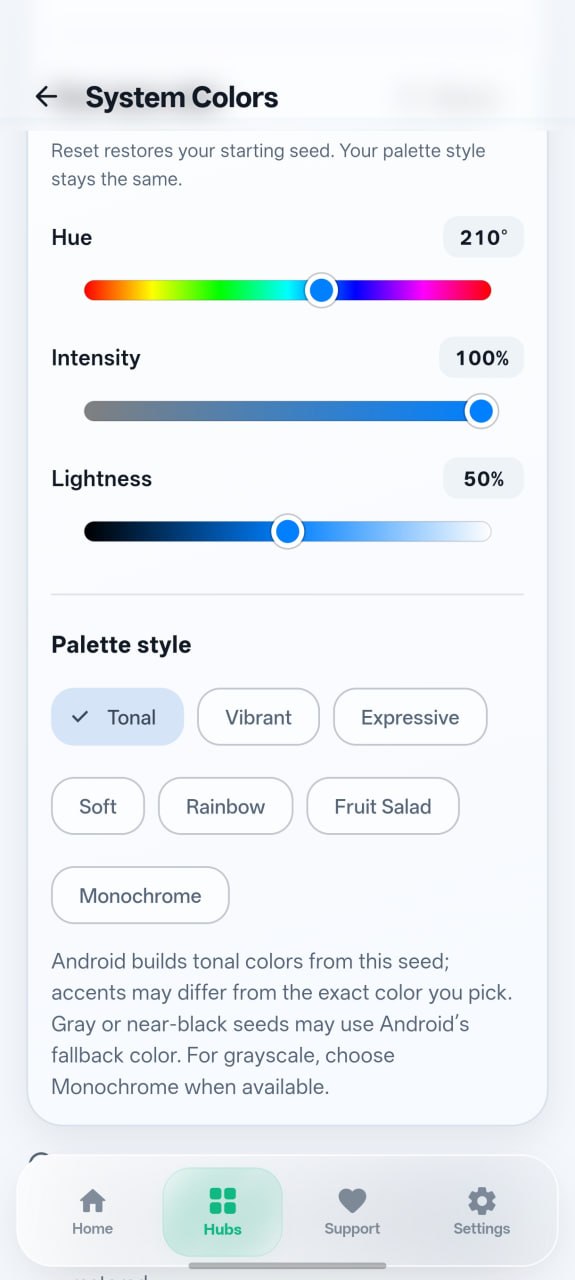Click the Lightness slider handle
This screenshot has height=1280, width=575.
pyautogui.click(x=288, y=531)
